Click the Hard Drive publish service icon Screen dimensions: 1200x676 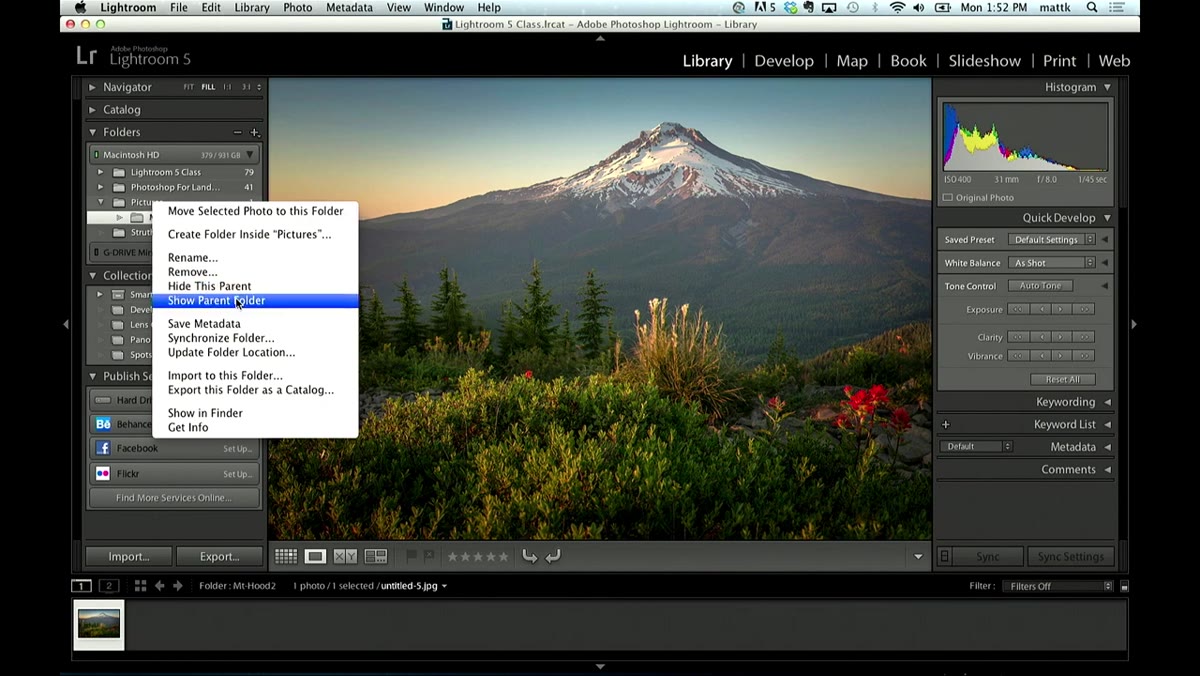pos(103,400)
